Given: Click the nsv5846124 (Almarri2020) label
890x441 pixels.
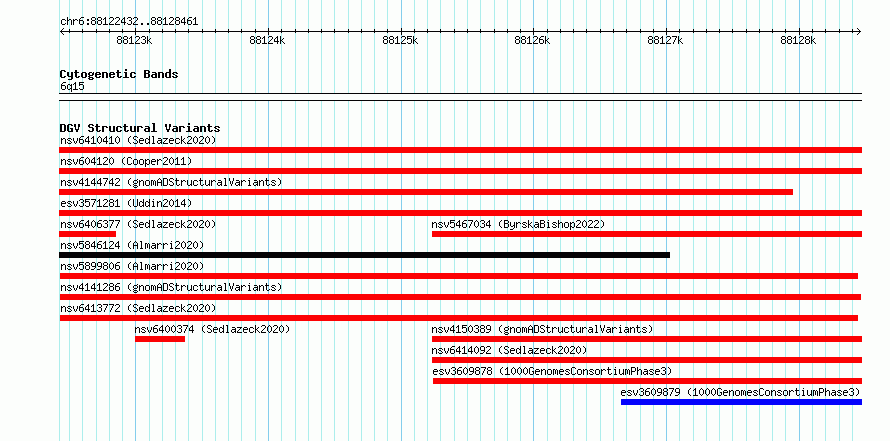Looking at the screenshot, I should 132,245.
